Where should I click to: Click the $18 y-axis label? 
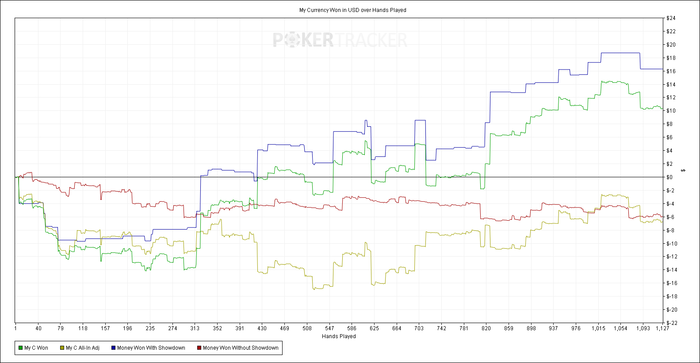tap(671, 58)
